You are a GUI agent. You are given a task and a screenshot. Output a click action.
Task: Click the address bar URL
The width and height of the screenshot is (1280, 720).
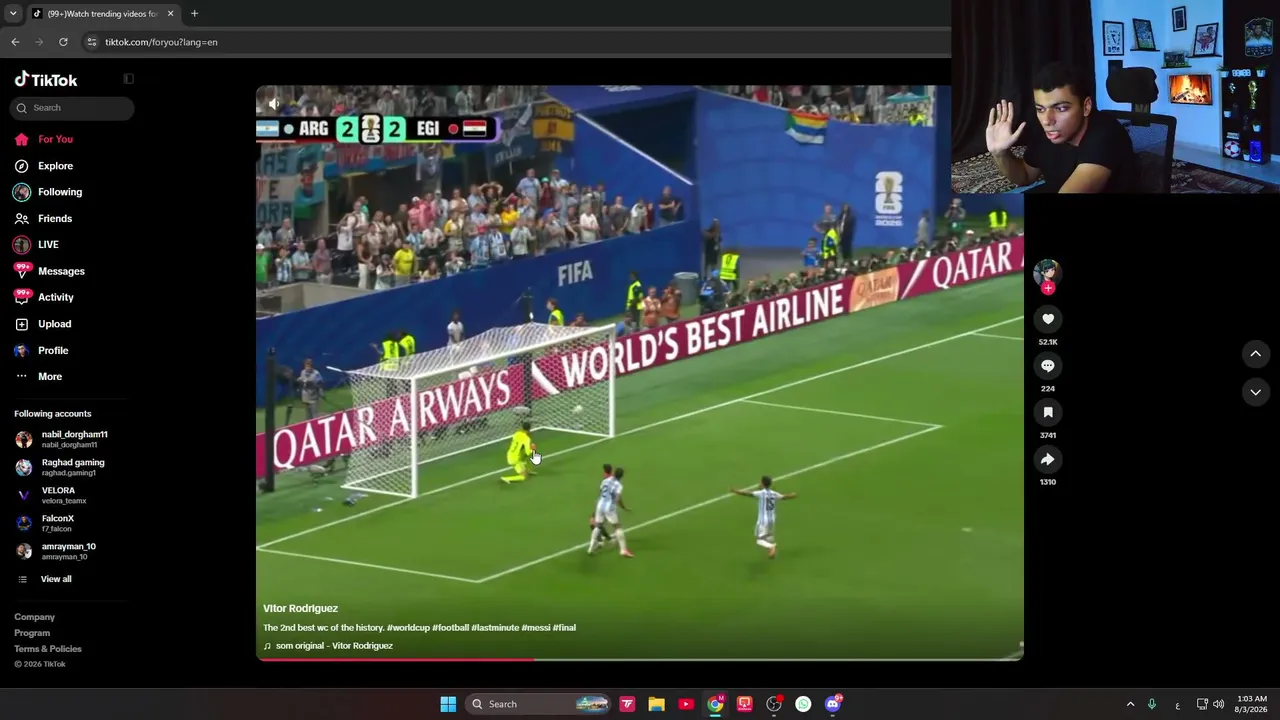click(161, 42)
